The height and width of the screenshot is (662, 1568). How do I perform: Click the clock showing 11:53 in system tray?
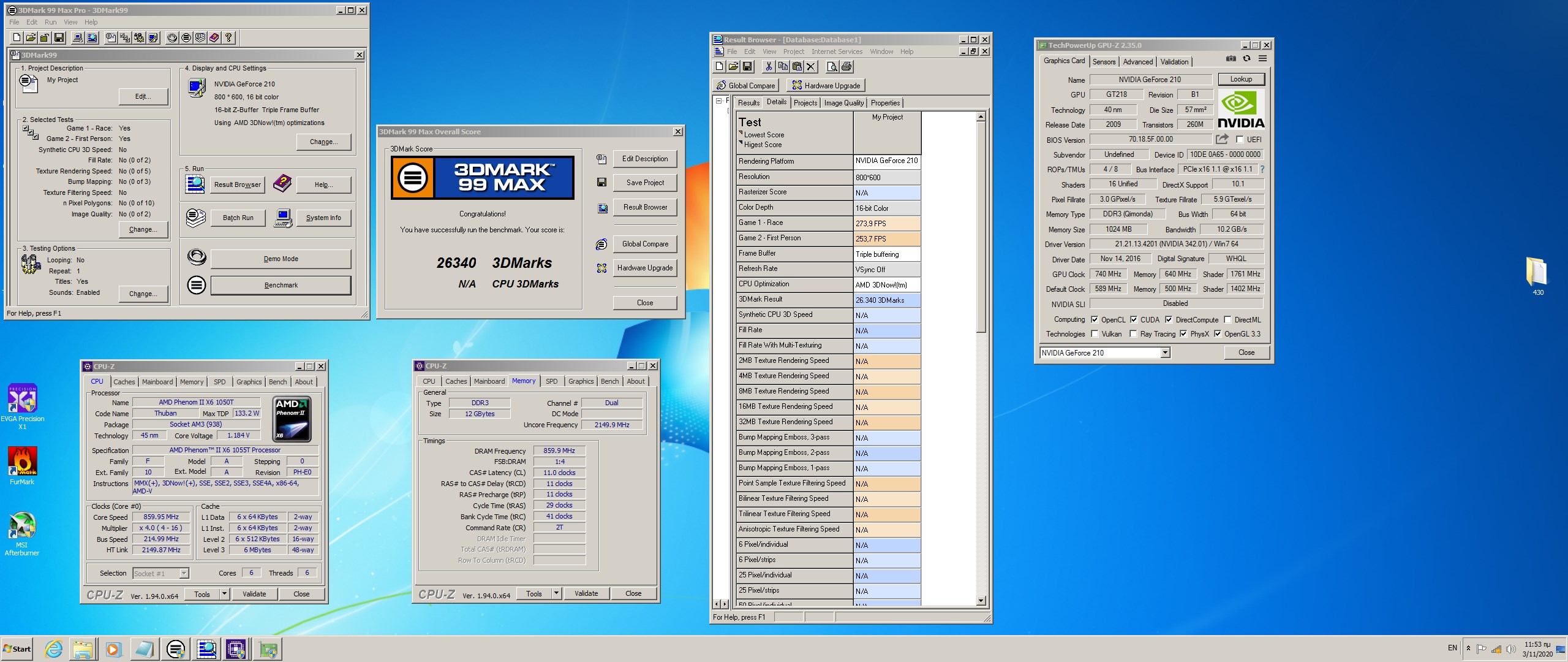pos(1537,649)
